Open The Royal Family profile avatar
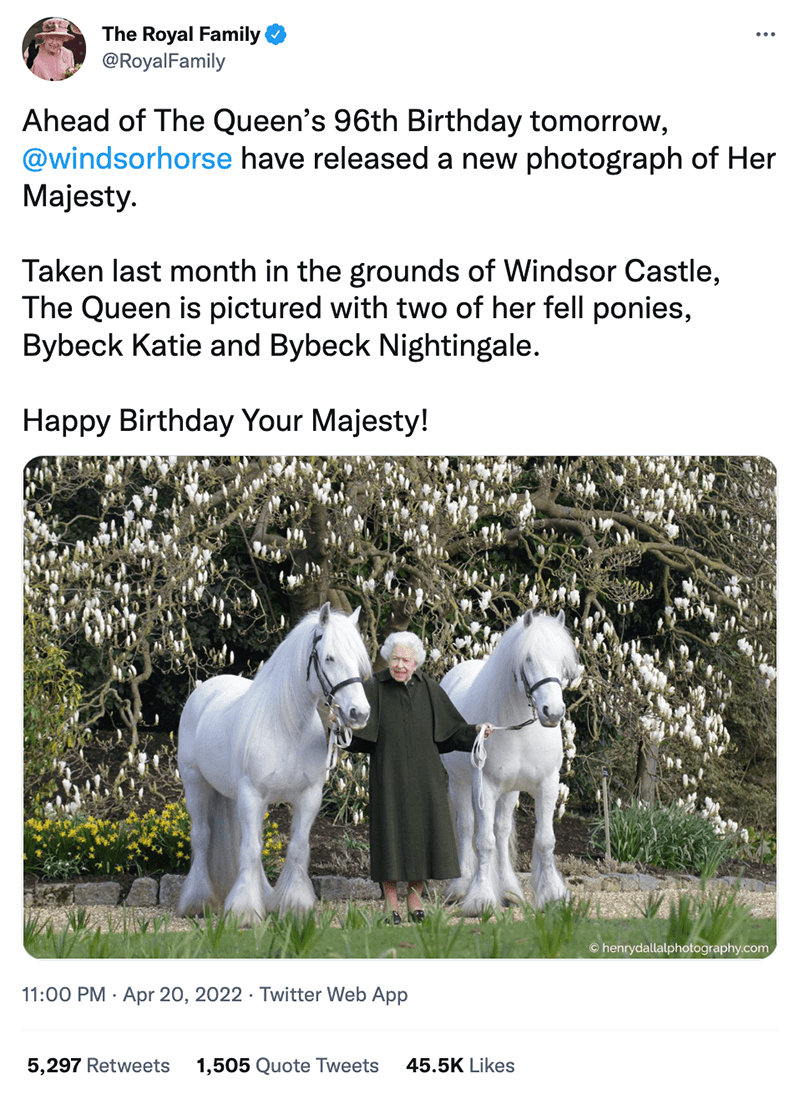 54,48
